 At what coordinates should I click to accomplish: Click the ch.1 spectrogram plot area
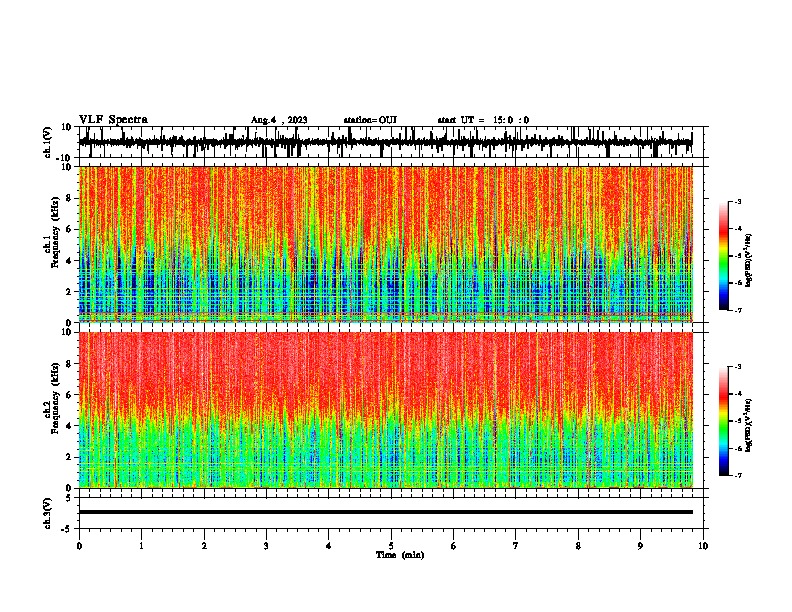[x=385, y=244]
